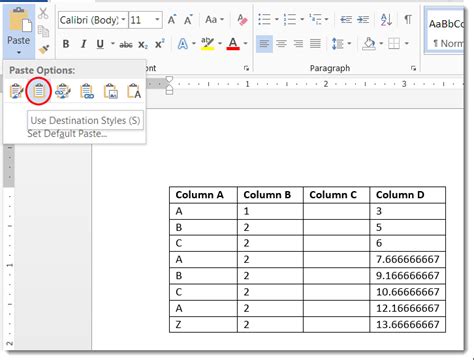Select Center alignment
The width and height of the screenshot is (474, 360).
(x=281, y=44)
